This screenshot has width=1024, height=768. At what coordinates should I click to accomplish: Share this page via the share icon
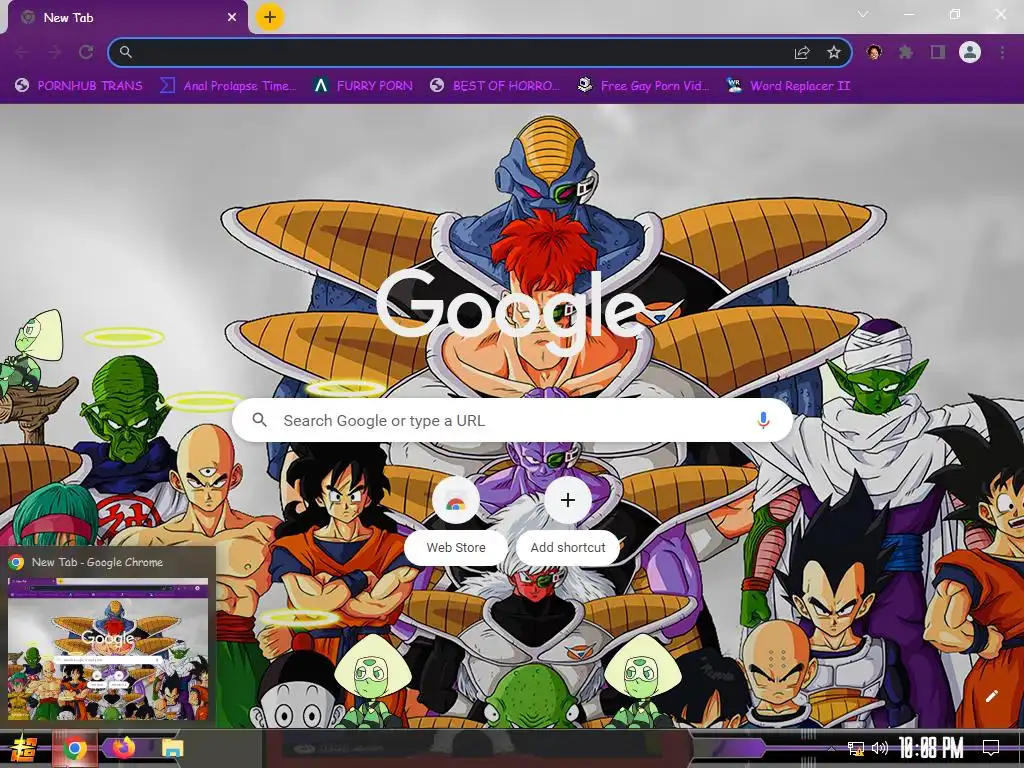pyautogui.click(x=802, y=53)
